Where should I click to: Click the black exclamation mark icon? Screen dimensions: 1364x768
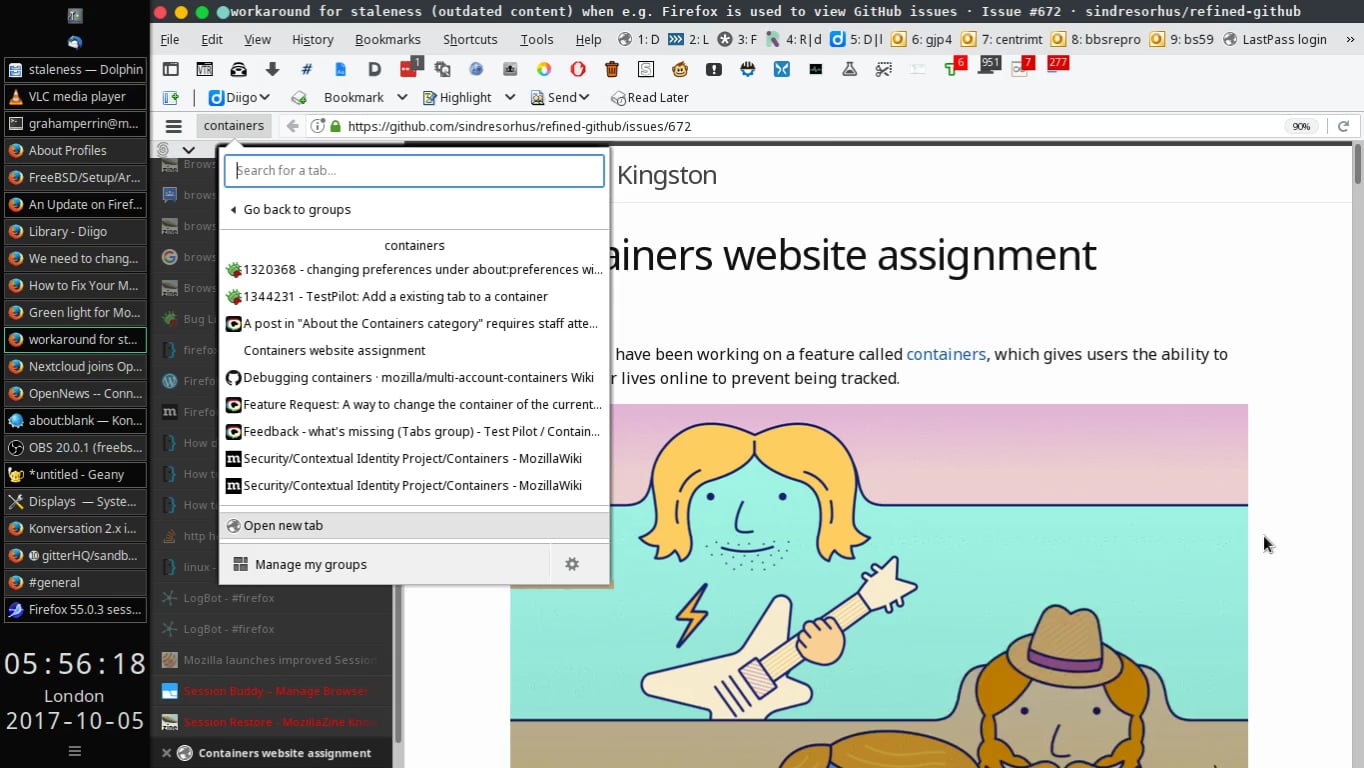point(714,69)
